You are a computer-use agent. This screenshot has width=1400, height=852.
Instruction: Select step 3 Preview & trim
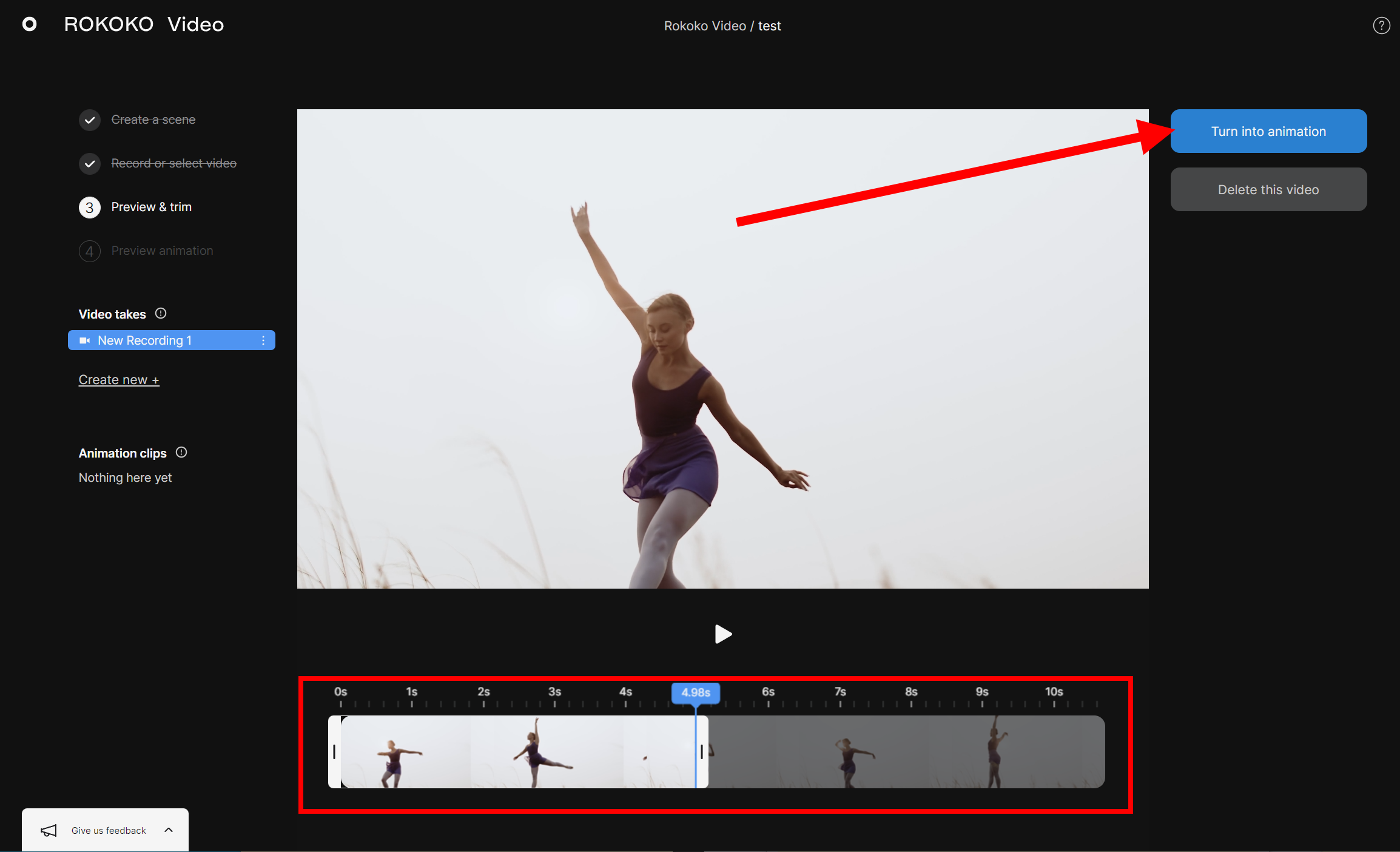151,208
